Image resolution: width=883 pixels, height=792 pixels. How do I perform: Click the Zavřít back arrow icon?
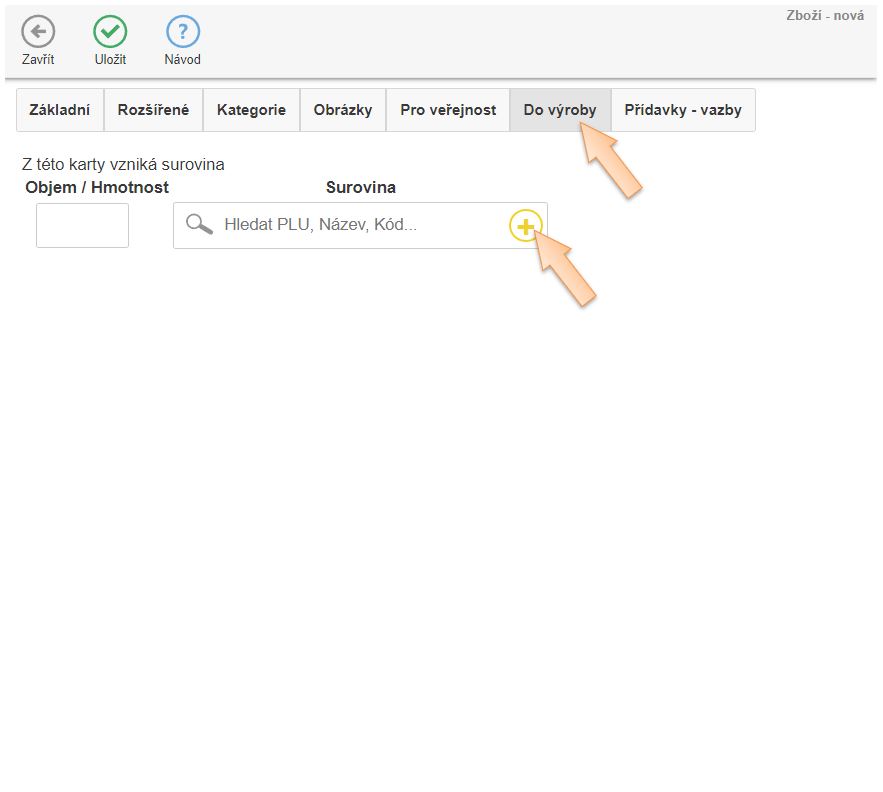point(38,31)
